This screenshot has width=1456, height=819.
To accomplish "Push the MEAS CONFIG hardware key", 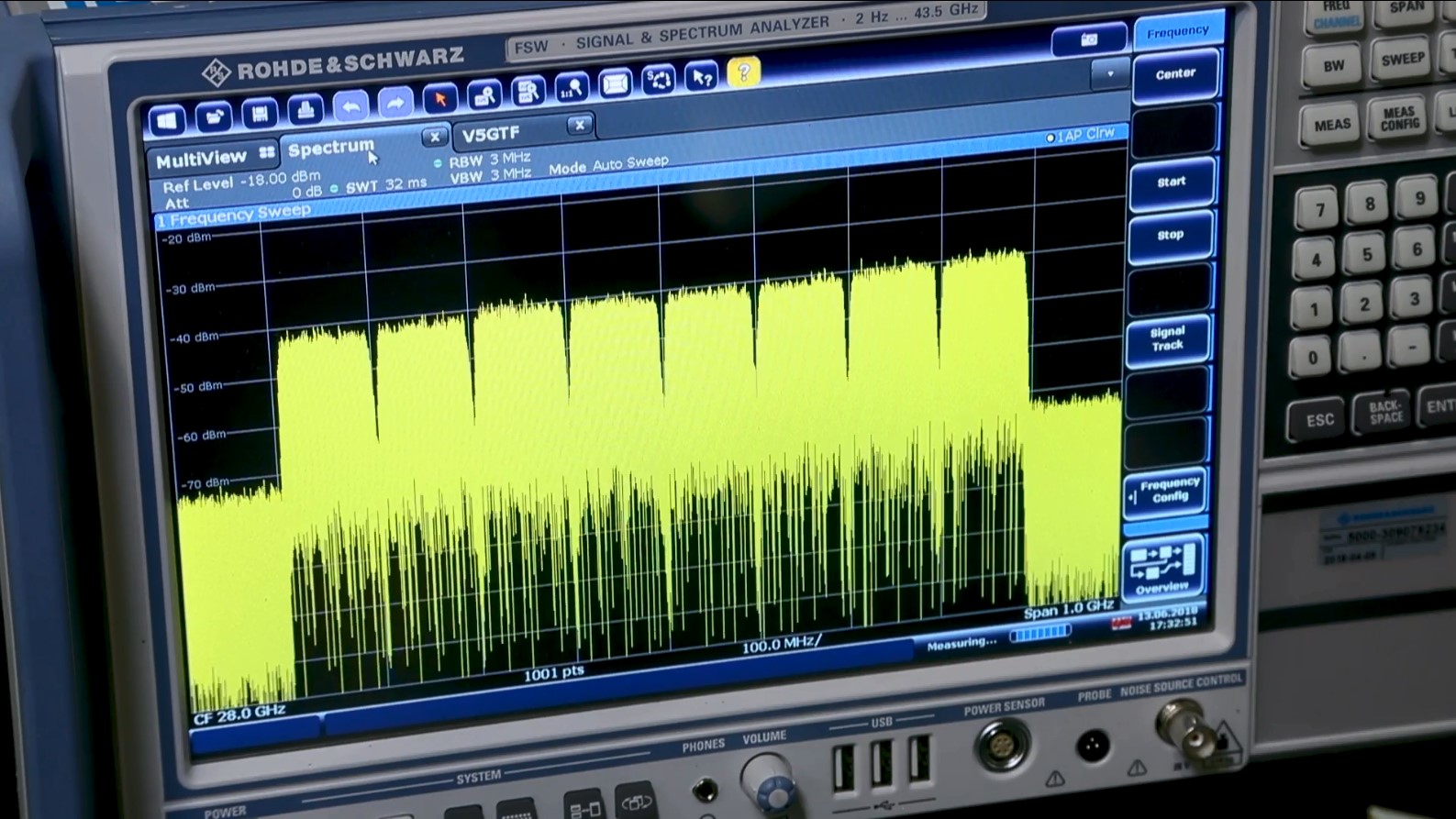I will point(1399,118).
